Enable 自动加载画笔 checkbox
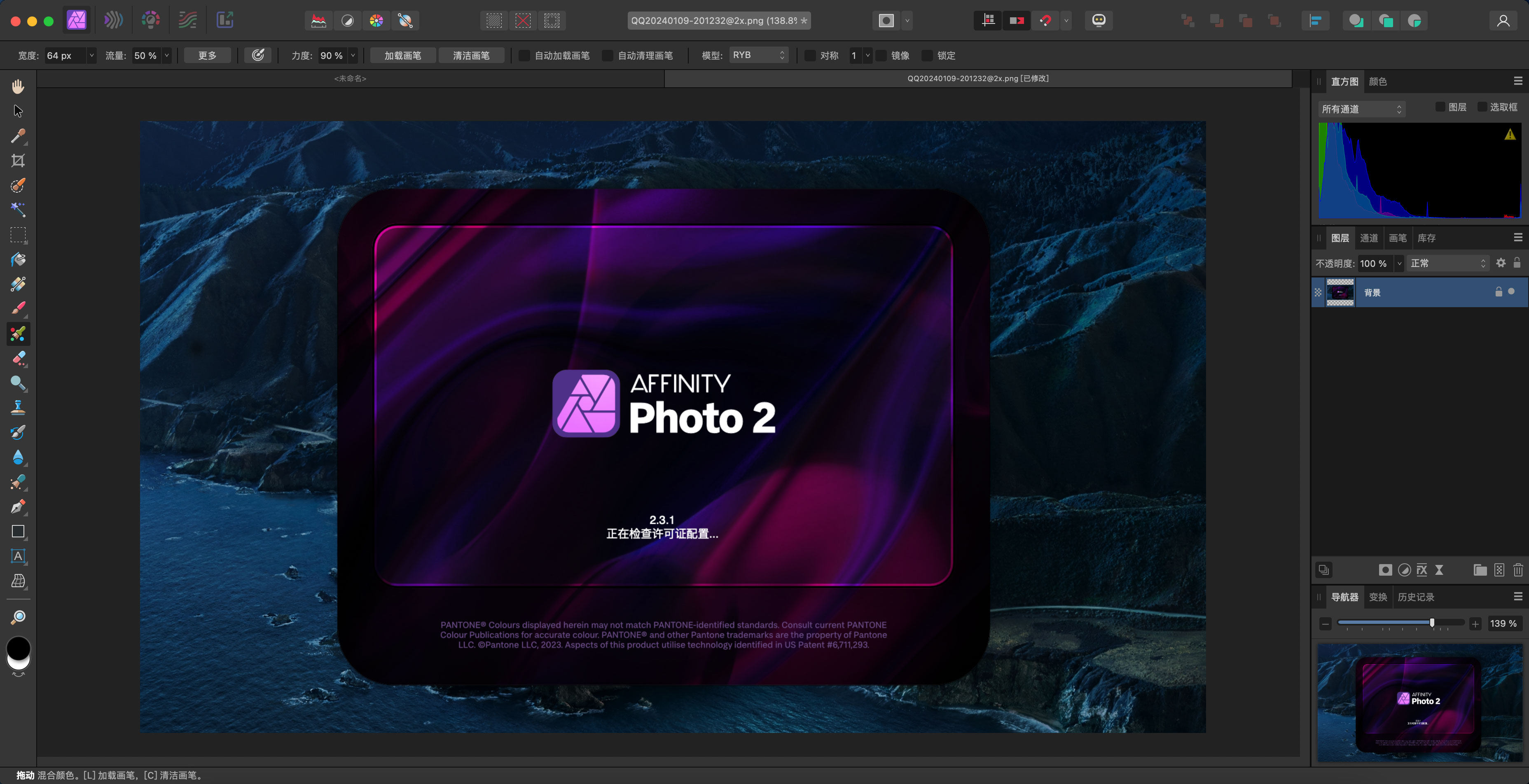 point(524,56)
